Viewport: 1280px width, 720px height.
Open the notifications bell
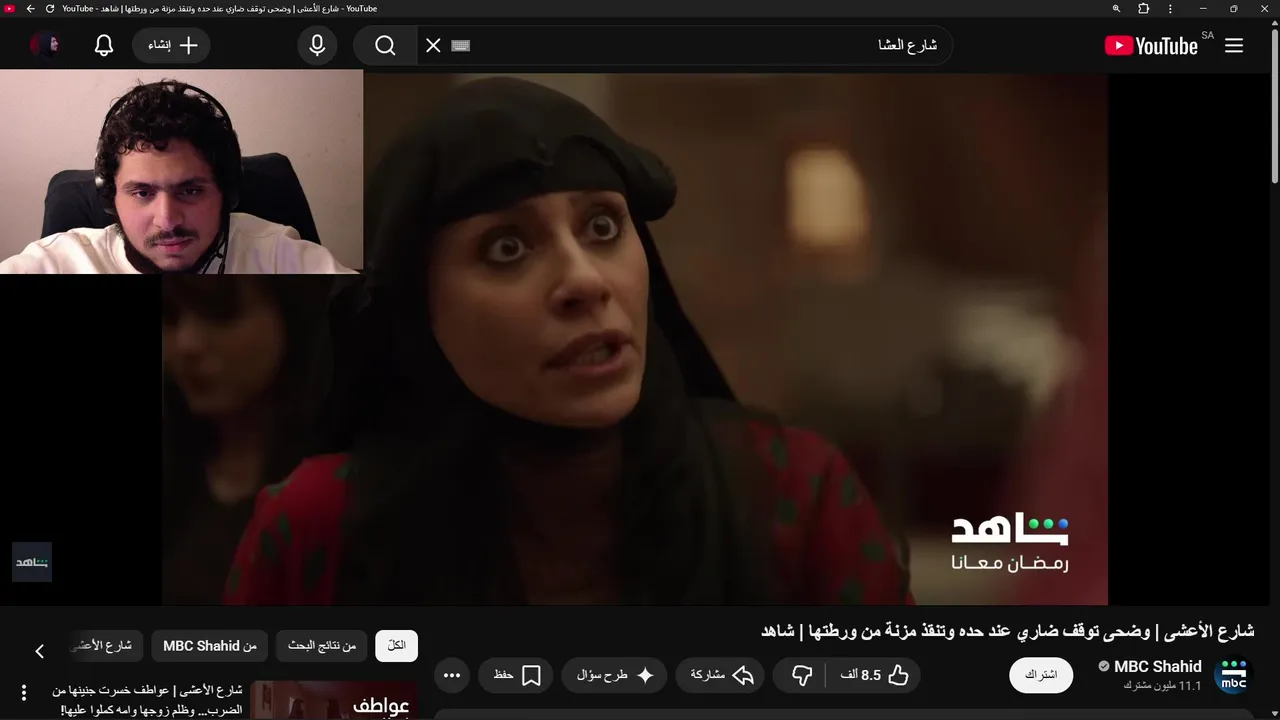(104, 46)
